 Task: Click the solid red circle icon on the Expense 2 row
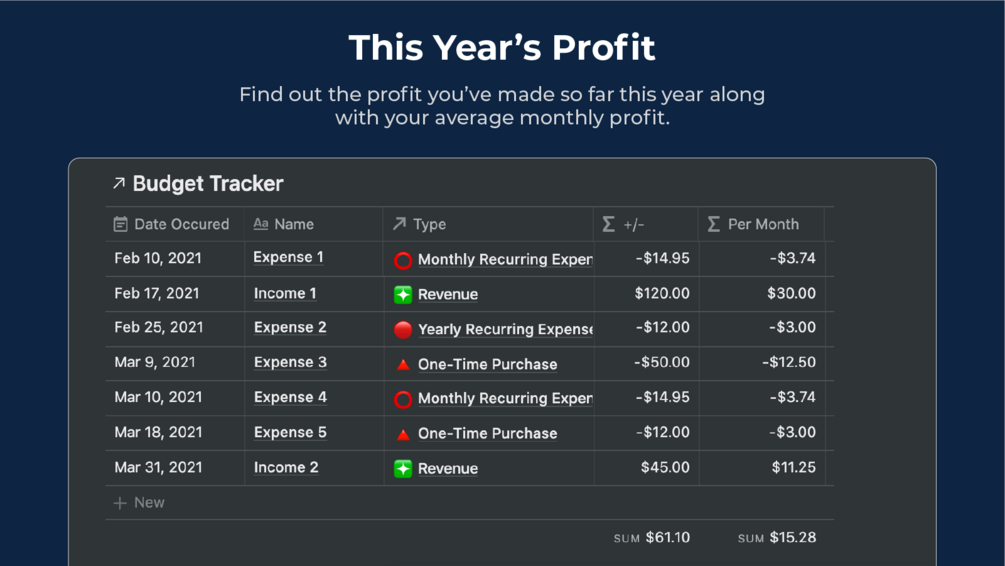[403, 329]
